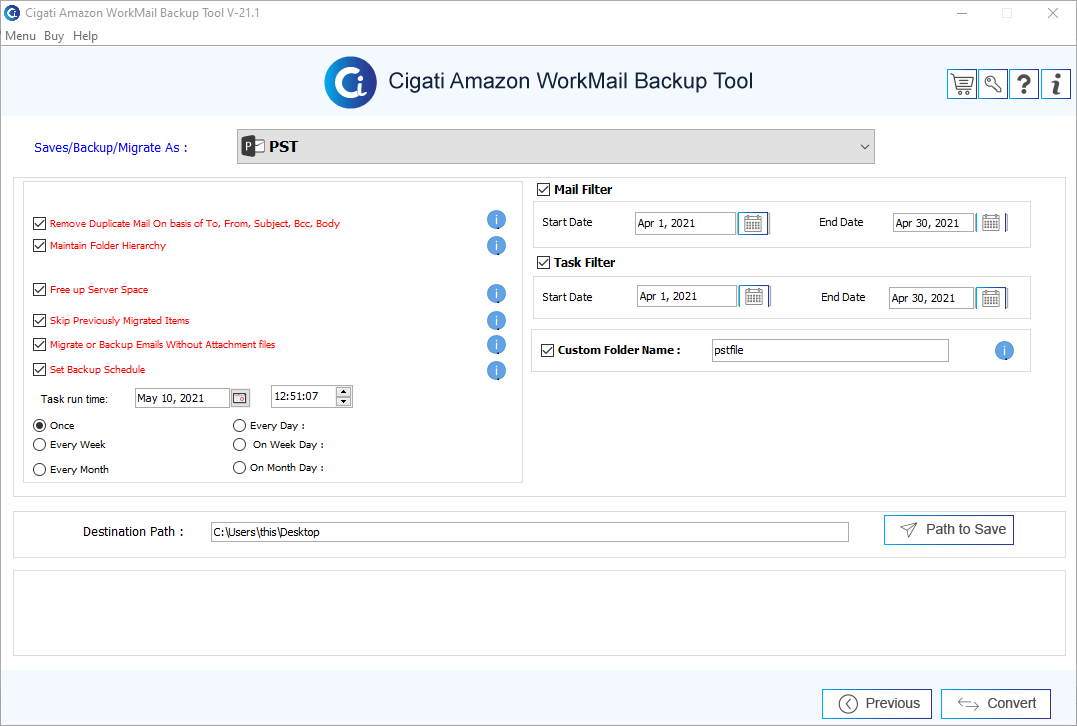Click Task Filter End Date field

coord(931,298)
